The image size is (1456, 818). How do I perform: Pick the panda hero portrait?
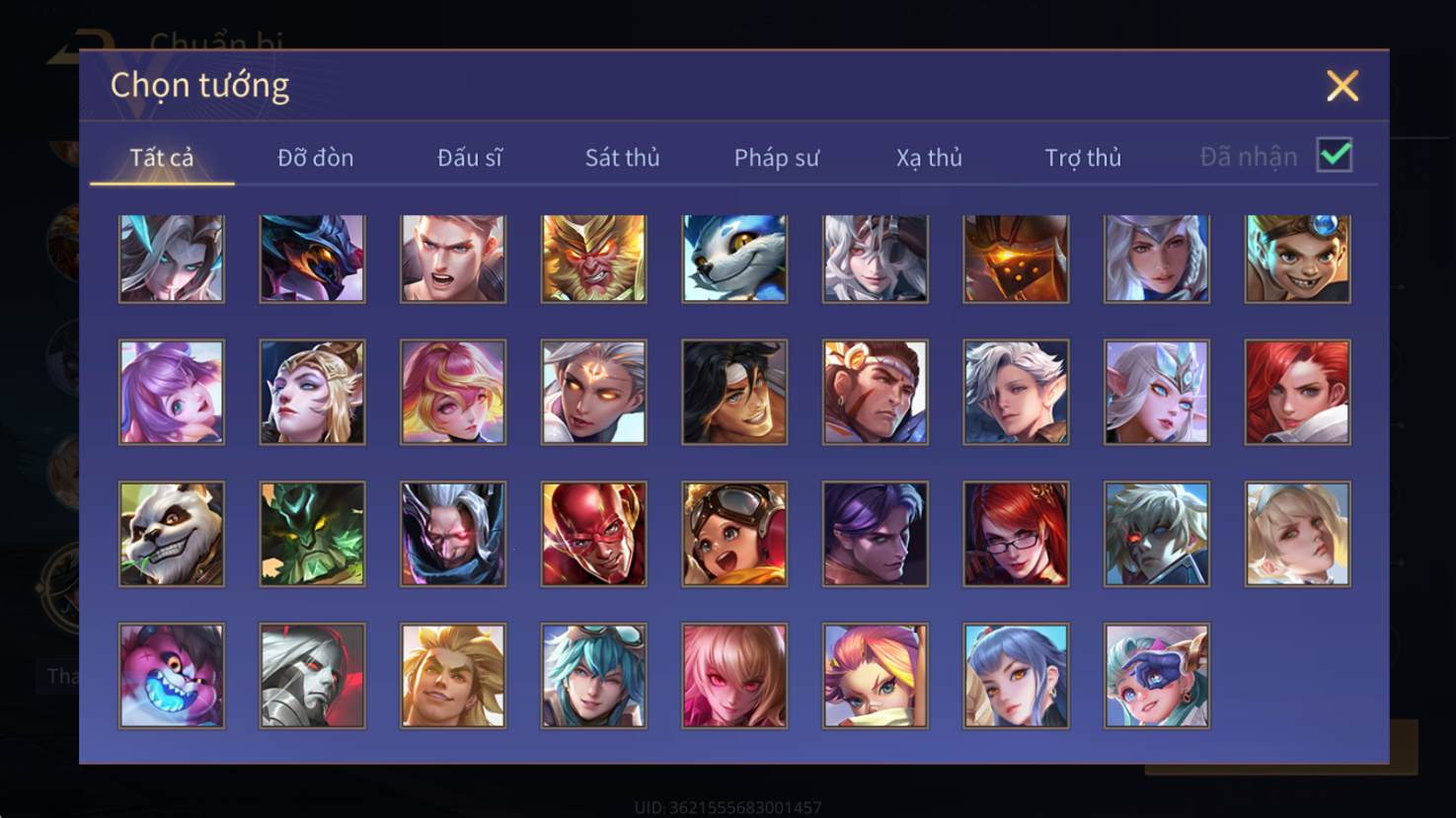tap(172, 534)
